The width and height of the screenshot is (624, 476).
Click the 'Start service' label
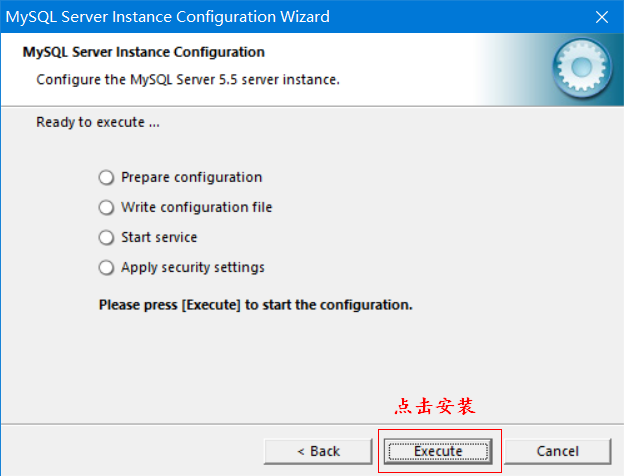(159, 238)
